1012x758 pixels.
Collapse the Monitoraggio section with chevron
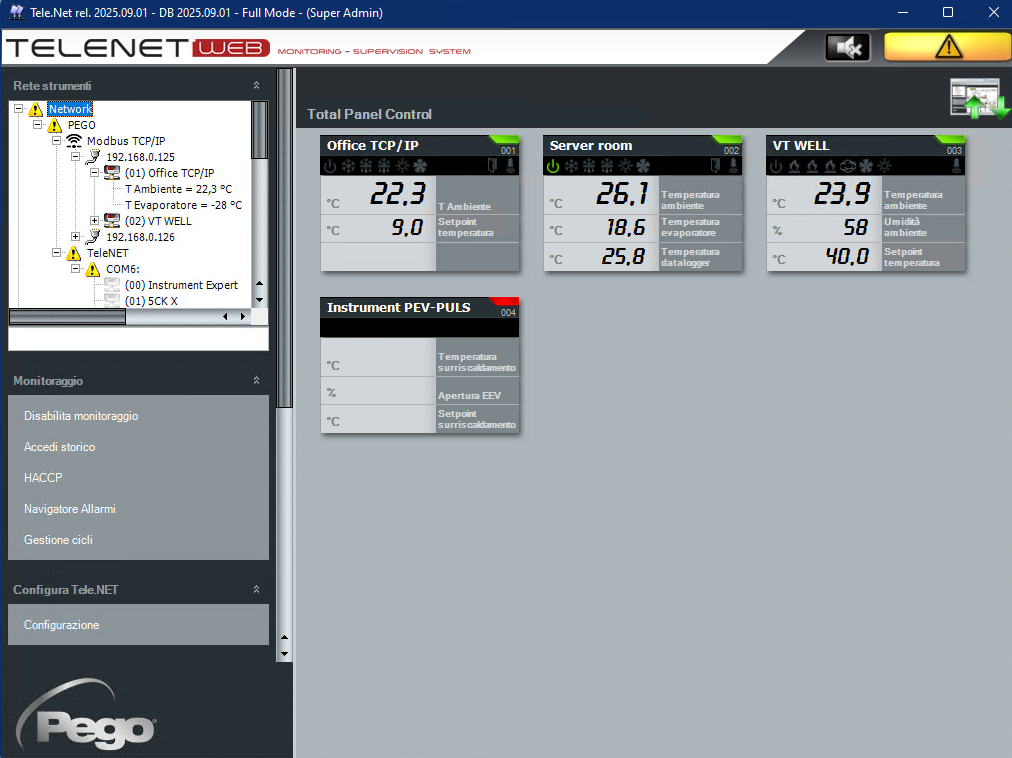click(x=256, y=381)
